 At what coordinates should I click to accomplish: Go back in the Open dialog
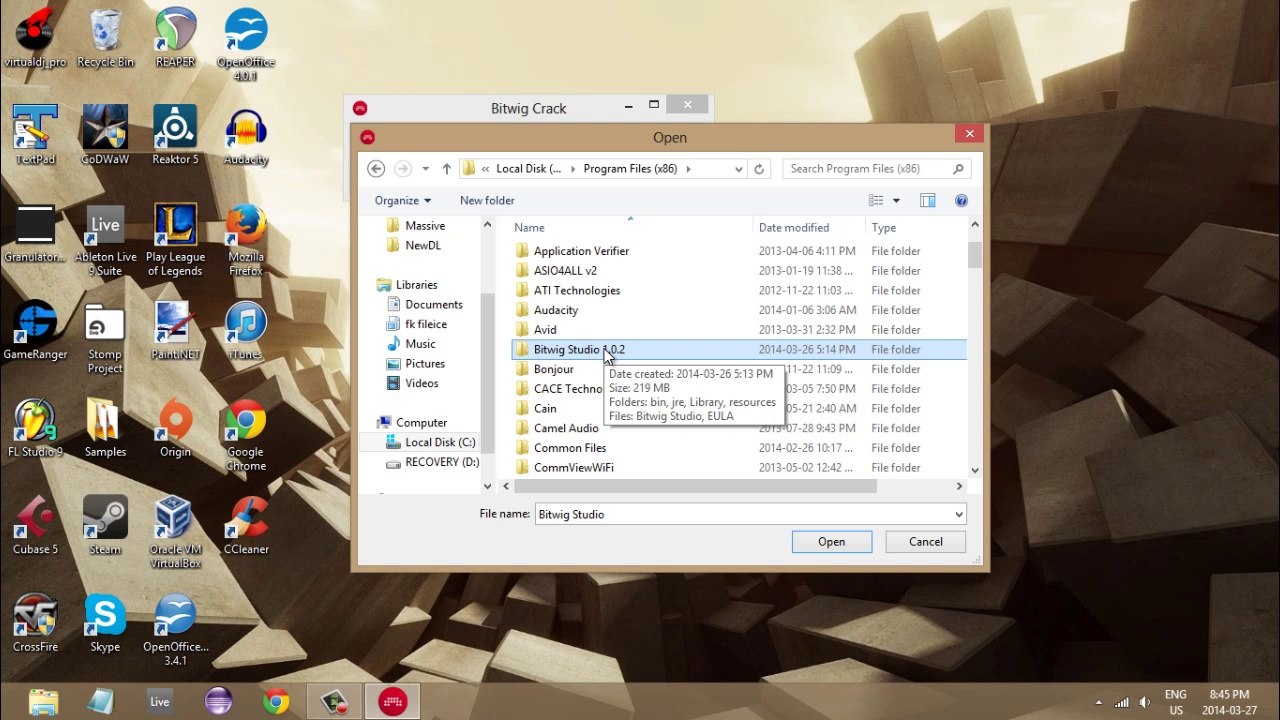(376, 169)
